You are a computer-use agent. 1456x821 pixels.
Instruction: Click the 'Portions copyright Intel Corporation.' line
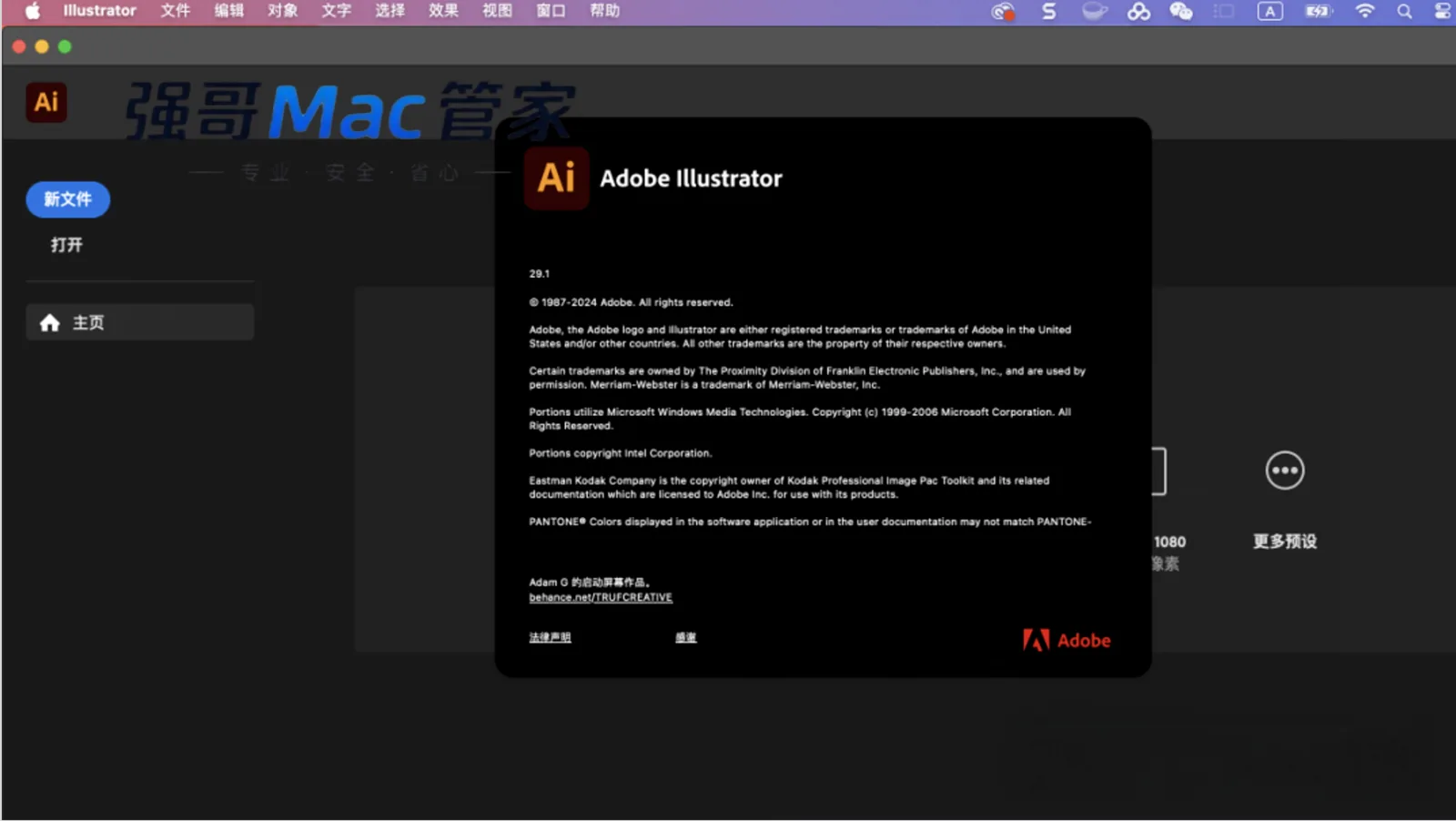click(x=621, y=453)
